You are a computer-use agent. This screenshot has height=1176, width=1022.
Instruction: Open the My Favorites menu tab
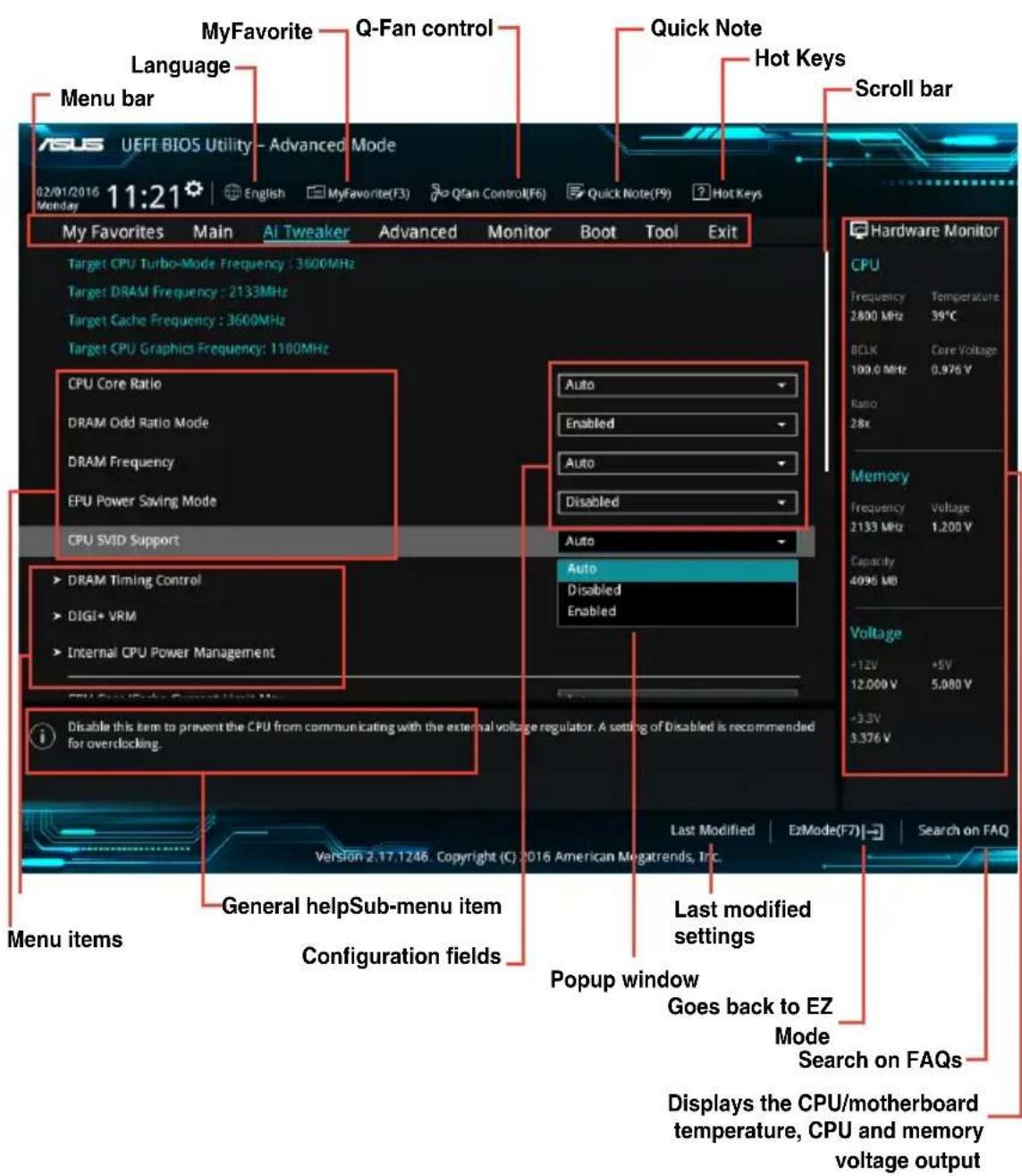click(x=113, y=233)
